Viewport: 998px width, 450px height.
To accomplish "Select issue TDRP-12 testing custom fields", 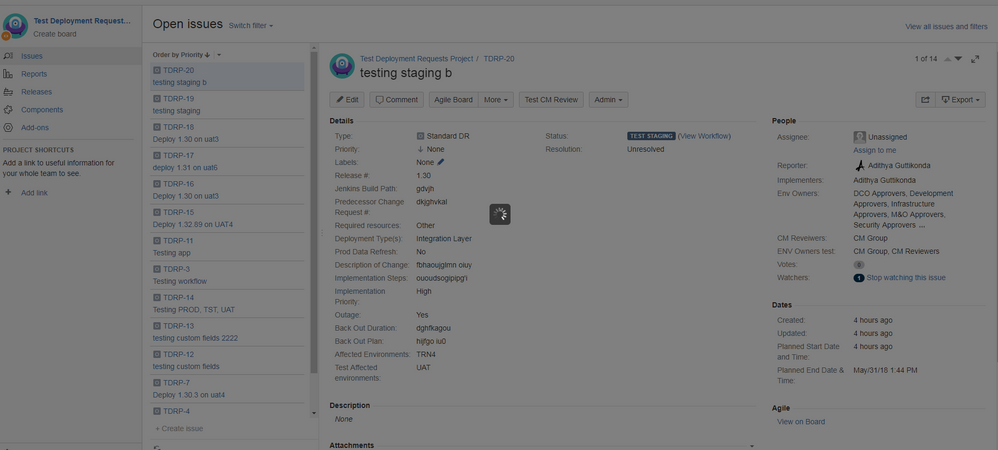I will pyautogui.click(x=227, y=360).
